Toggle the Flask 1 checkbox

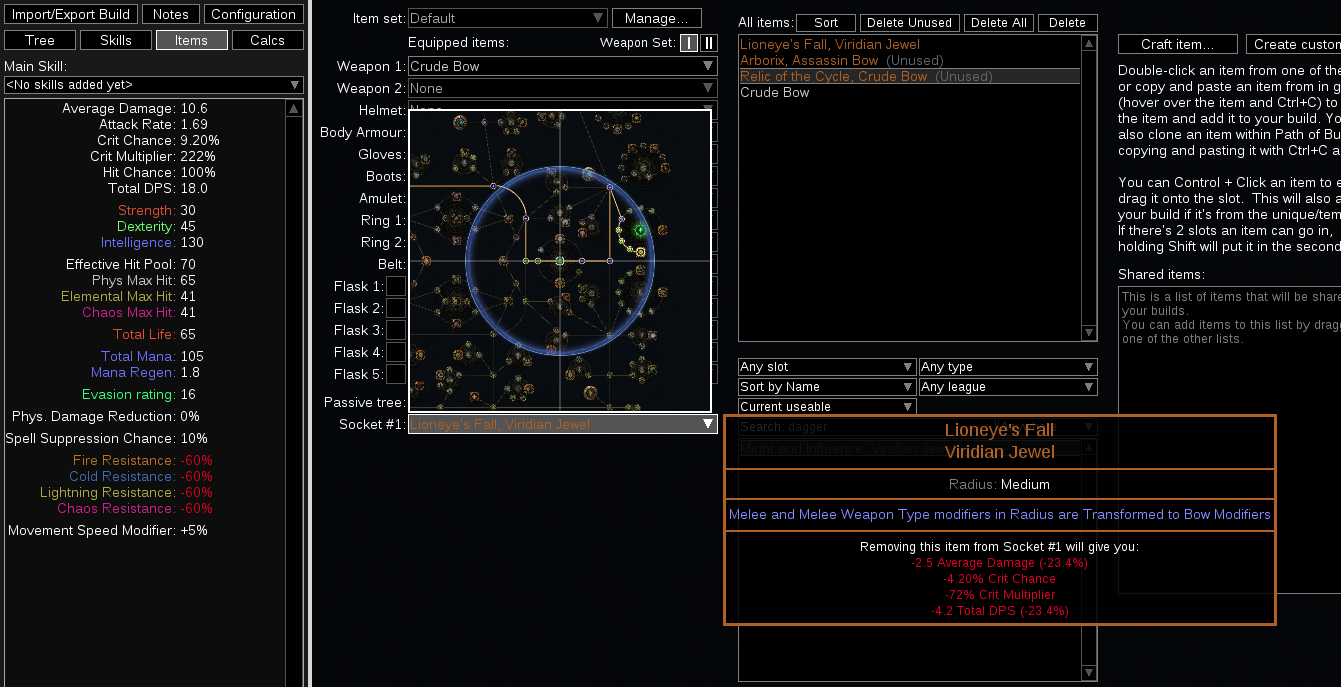[x=396, y=286]
